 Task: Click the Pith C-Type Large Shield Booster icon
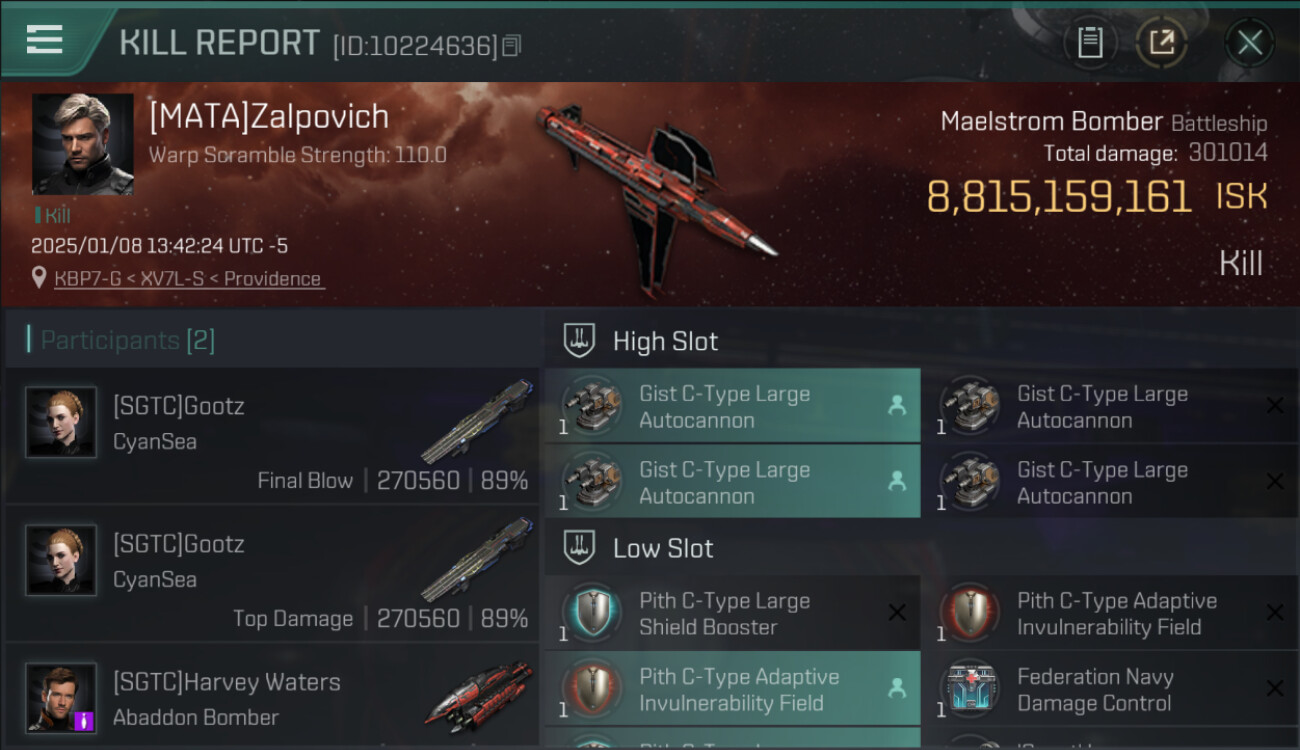(591, 612)
